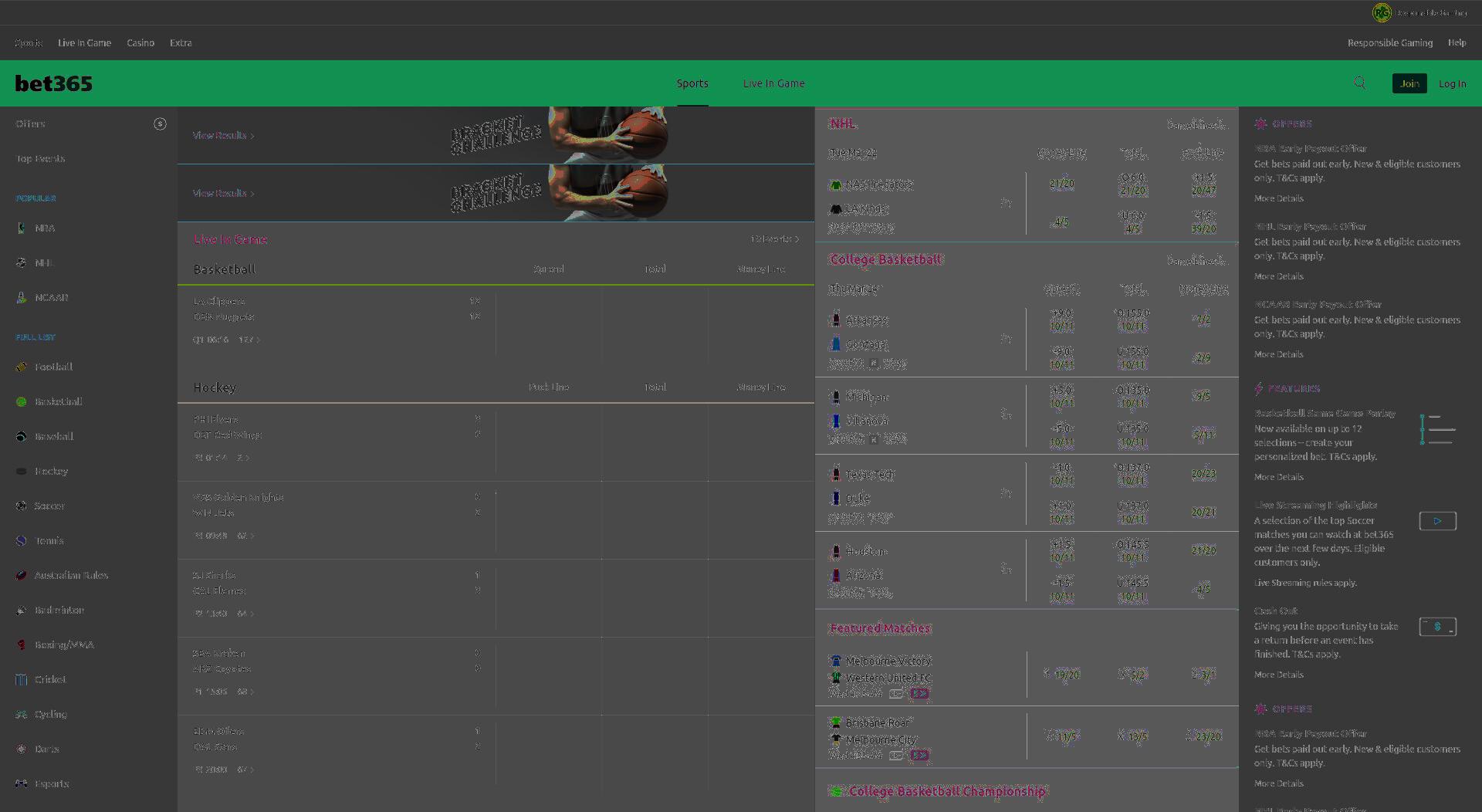
Task: Open Live In Game in top menu
Action: click(x=84, y=42)
